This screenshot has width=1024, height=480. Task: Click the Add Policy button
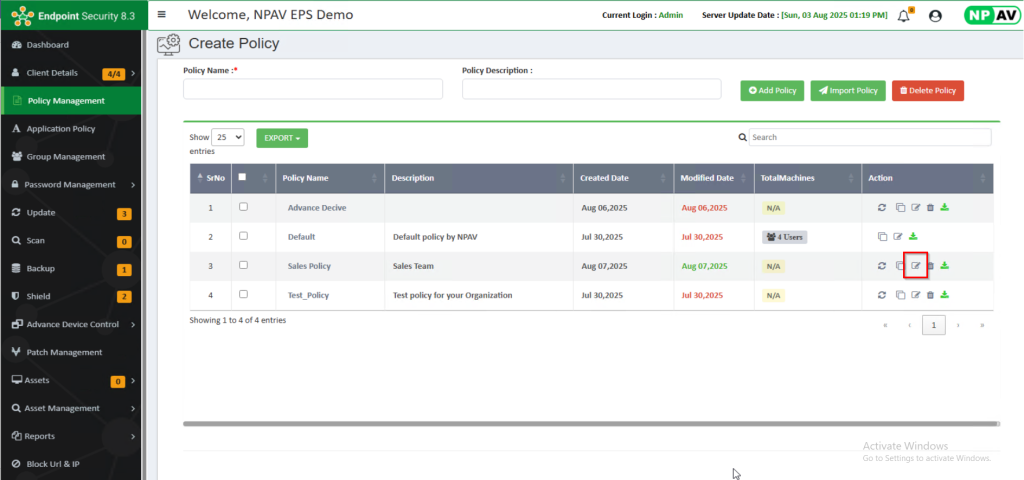(772, 91)
